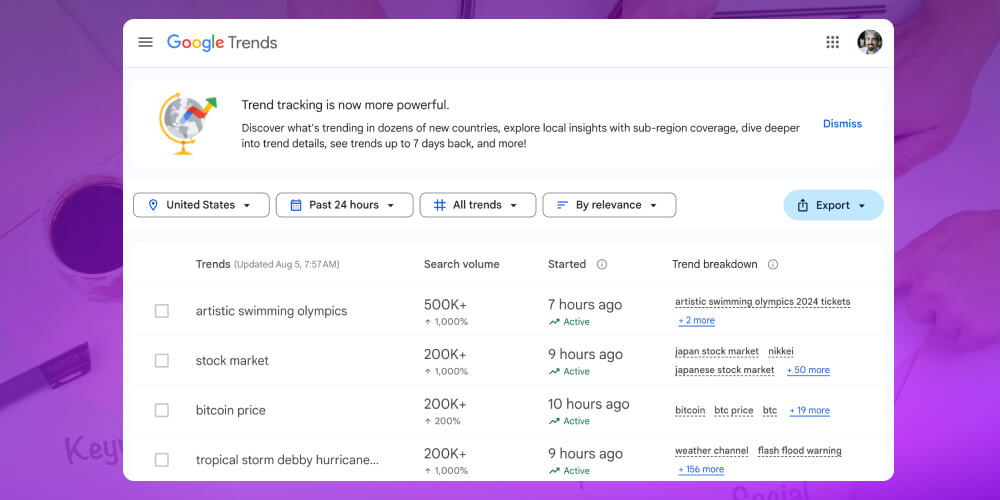The image size is (1000, 500).
Task: Open 'artistic swimming olympics 2024 tickets' query
Action: tap(763, 302)
